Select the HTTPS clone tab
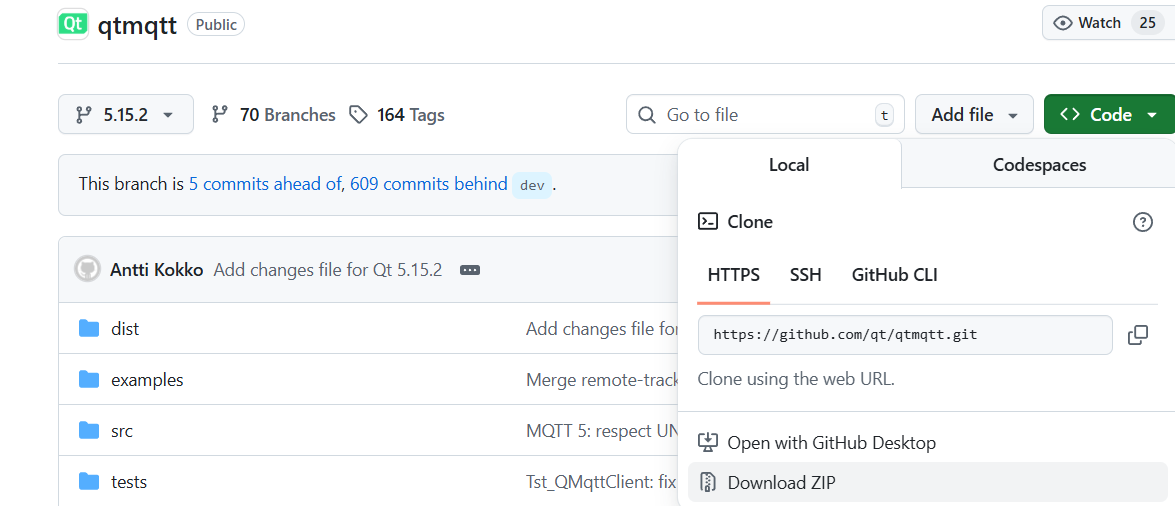The height and width of the screenshot is (506, 1175). pos(734,275)
